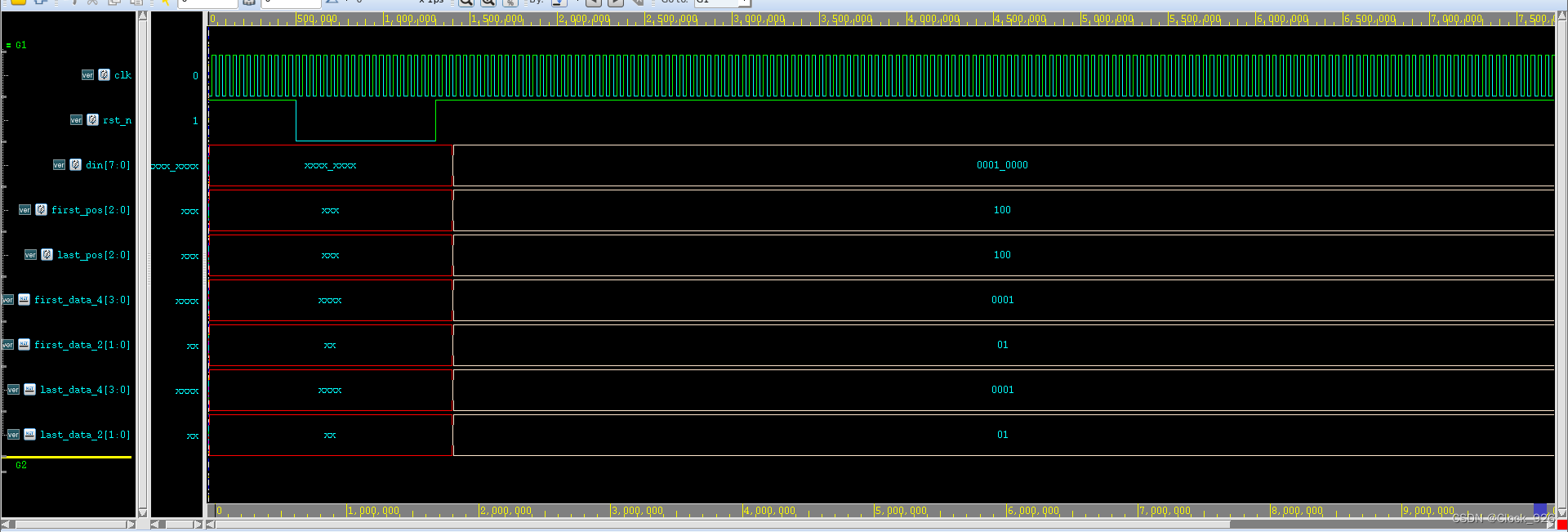Select the rst_n signal name
The width and height of the screenshot is (1568, 532).
pyautogui.click(x=117, y=120)
